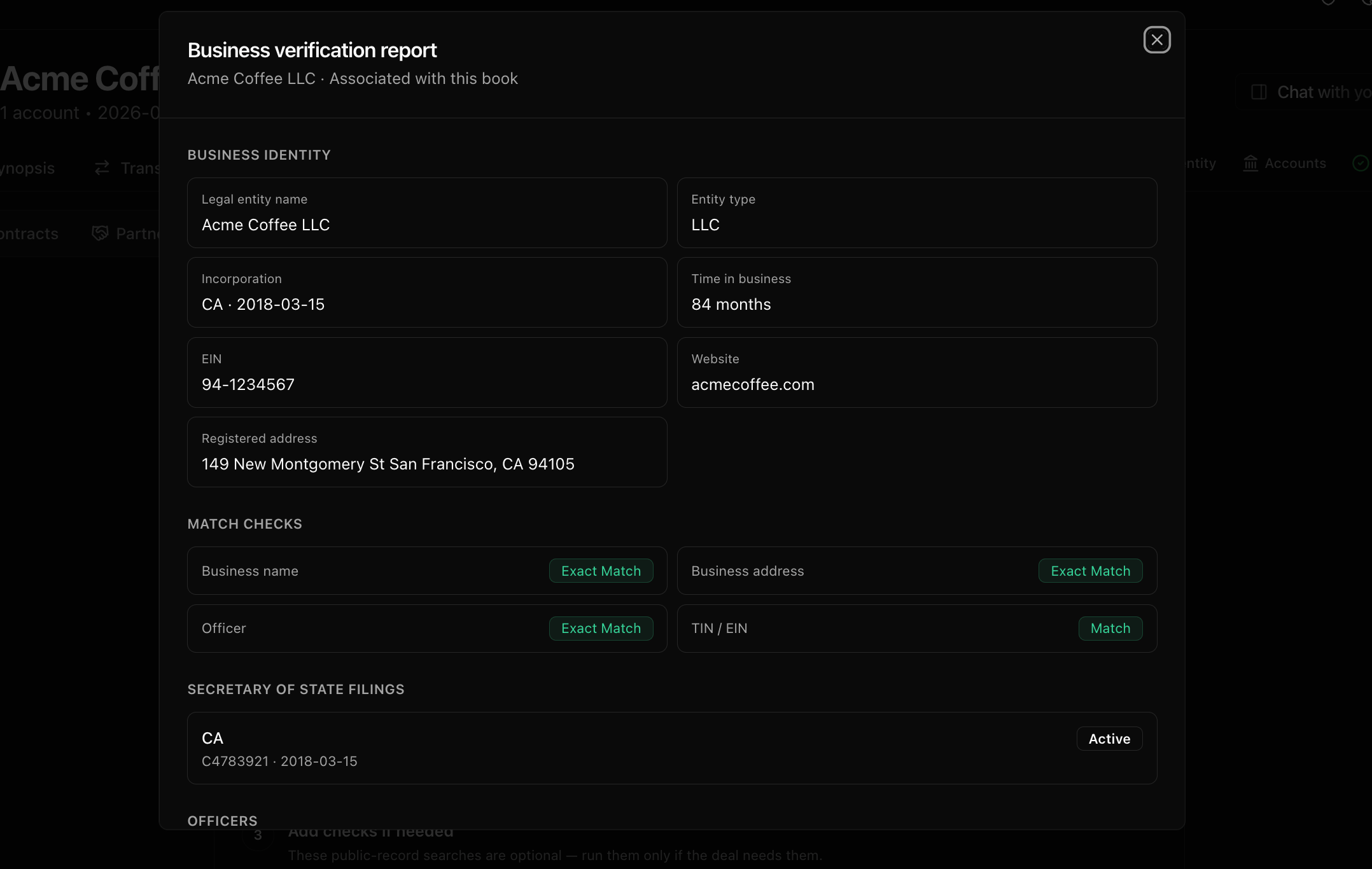1372x869 pixels.
Task: Select the Entity type value LLC
Action: tap(705, 225)
